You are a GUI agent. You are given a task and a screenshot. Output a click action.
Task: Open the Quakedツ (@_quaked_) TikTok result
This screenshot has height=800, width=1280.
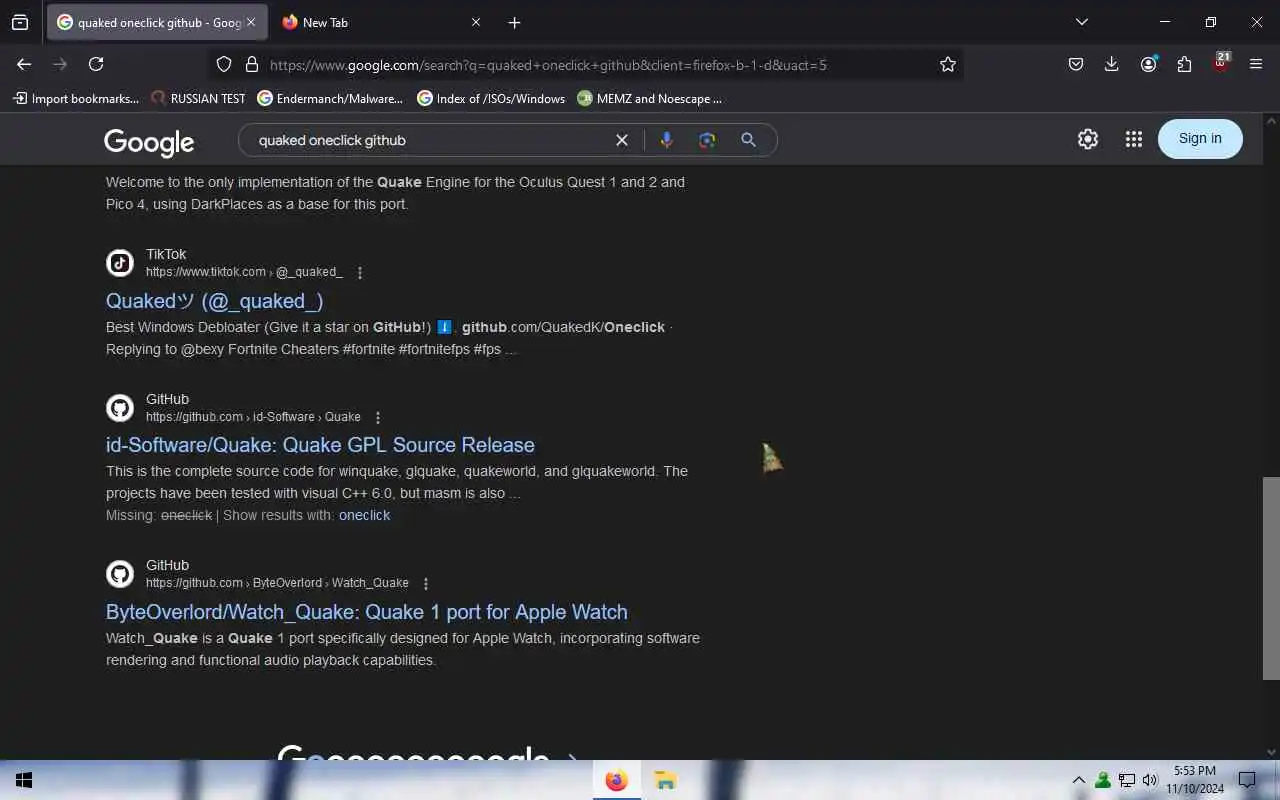214,301
